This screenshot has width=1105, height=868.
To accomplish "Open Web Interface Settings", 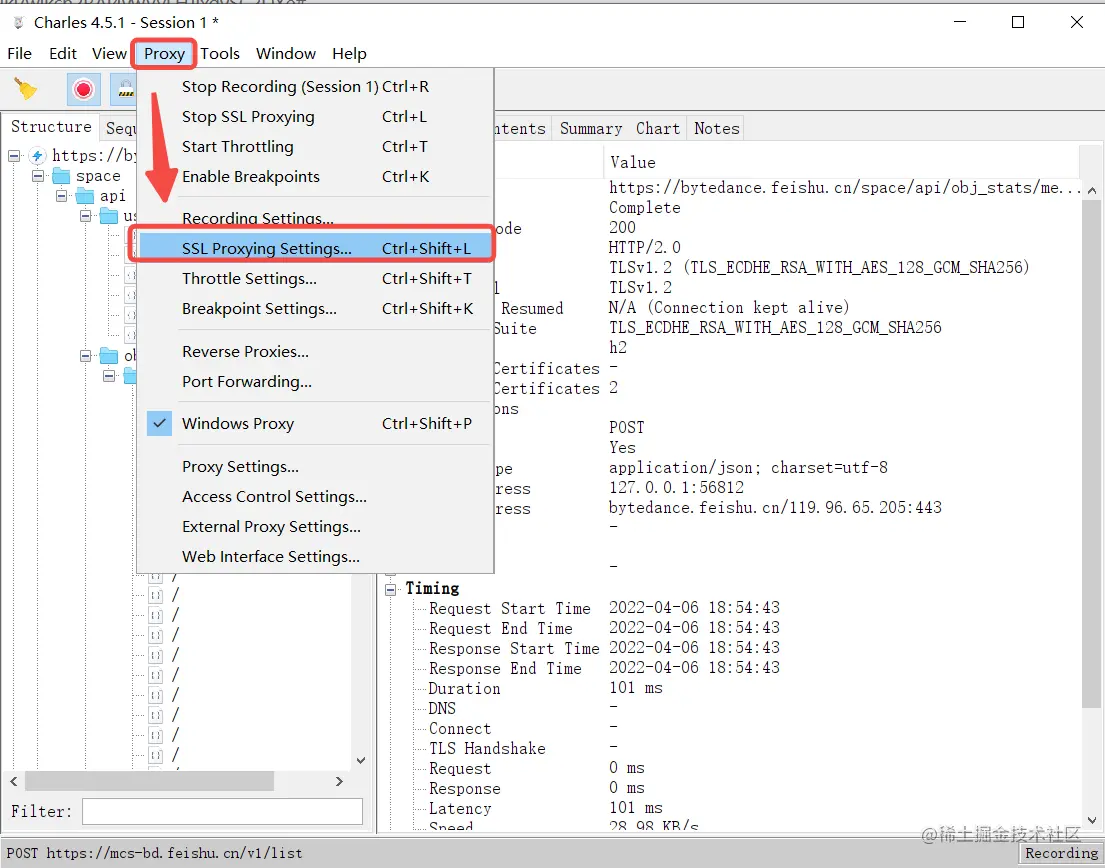I will click(x=315, y=557).
